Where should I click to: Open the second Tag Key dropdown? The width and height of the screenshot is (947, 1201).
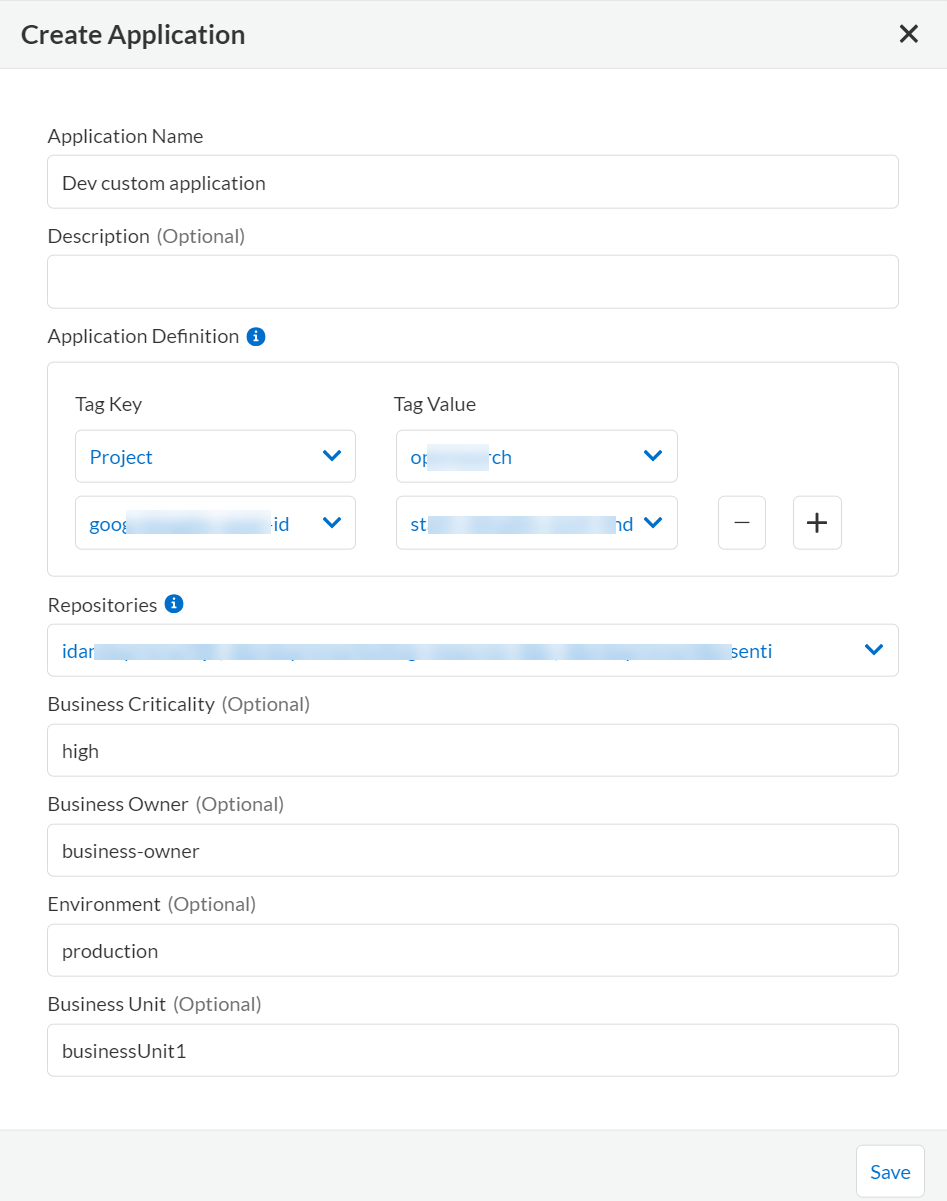tap(215, 523)
